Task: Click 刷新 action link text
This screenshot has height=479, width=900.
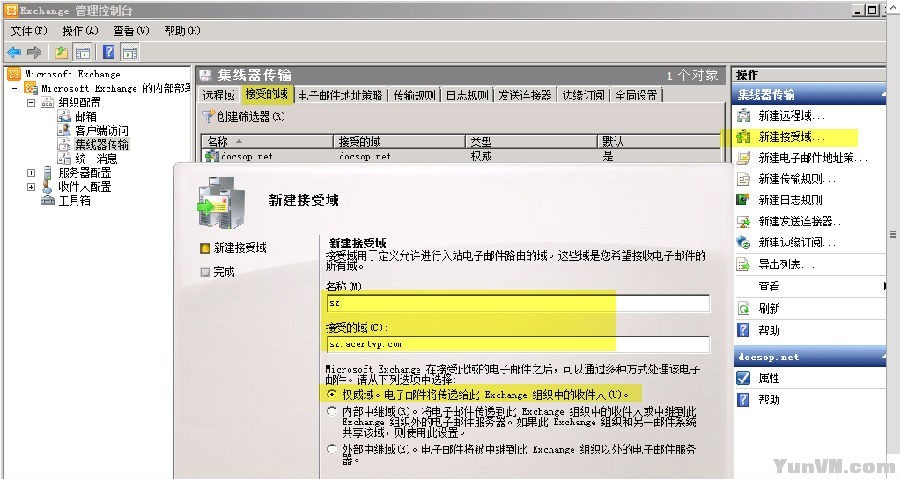Action: [769, 308]
